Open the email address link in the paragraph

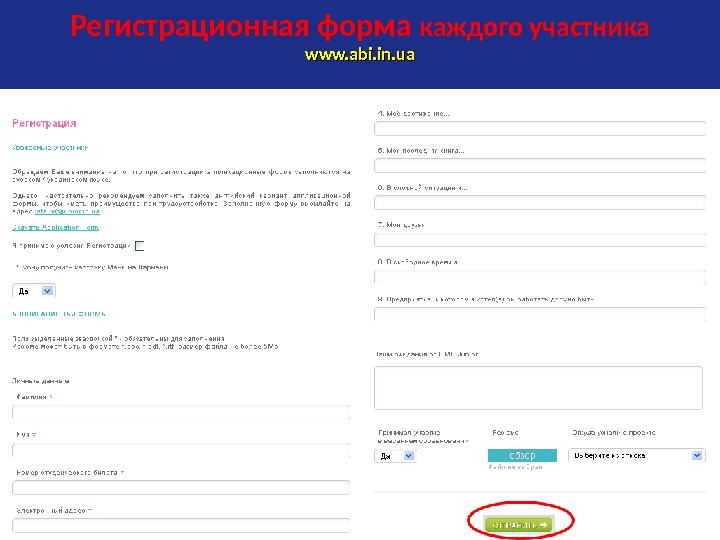[67, 211]
